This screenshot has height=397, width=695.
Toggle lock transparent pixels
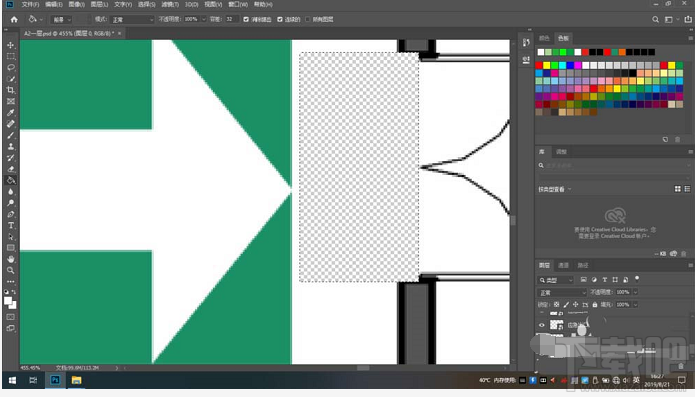point(557,304)
